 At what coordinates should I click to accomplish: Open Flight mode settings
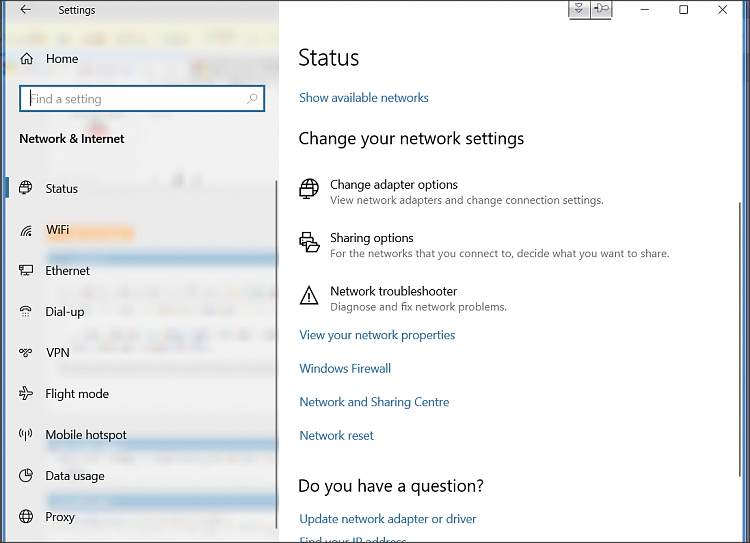77,394
